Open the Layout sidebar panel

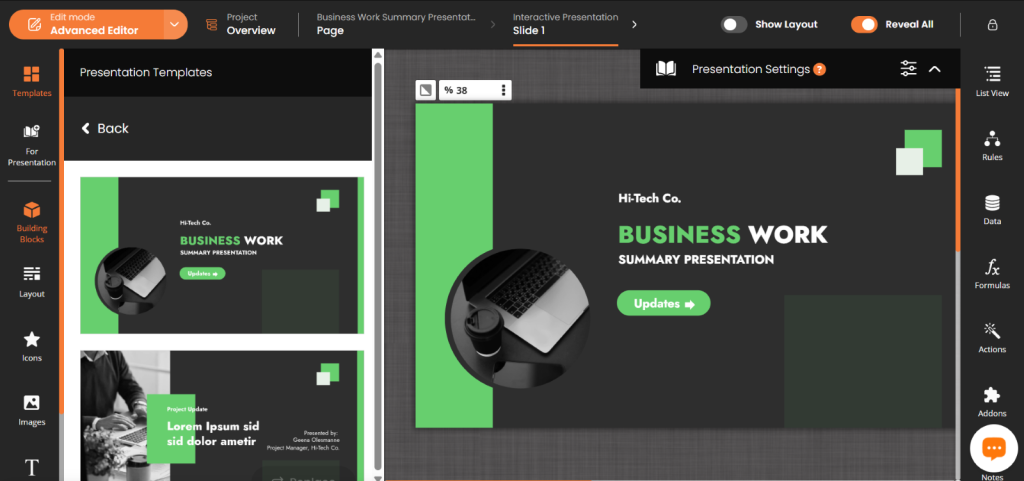point(31,281)
